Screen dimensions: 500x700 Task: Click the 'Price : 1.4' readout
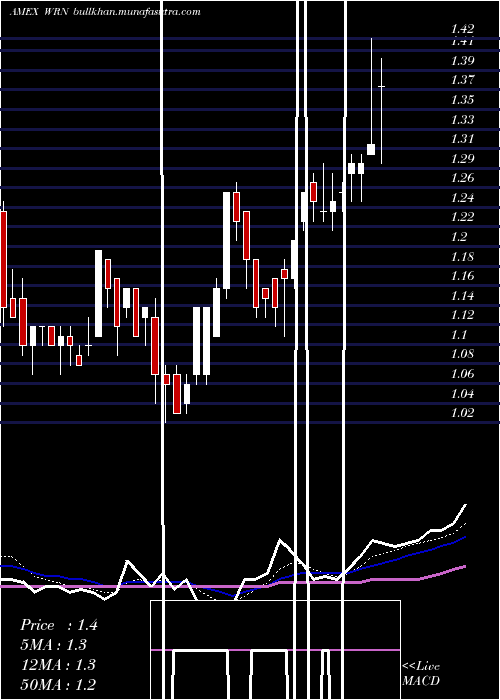click(x=58, y=625)
